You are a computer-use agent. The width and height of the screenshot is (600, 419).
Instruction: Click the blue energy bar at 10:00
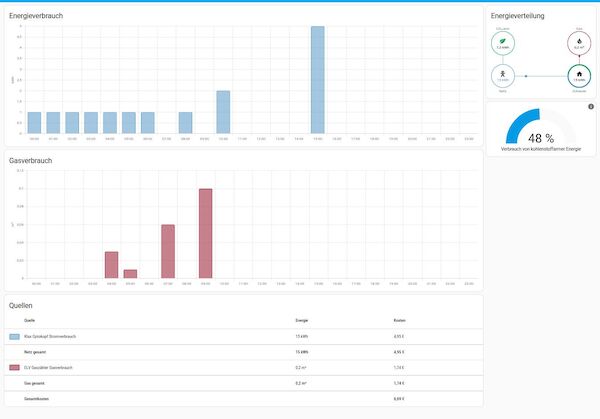223,112
